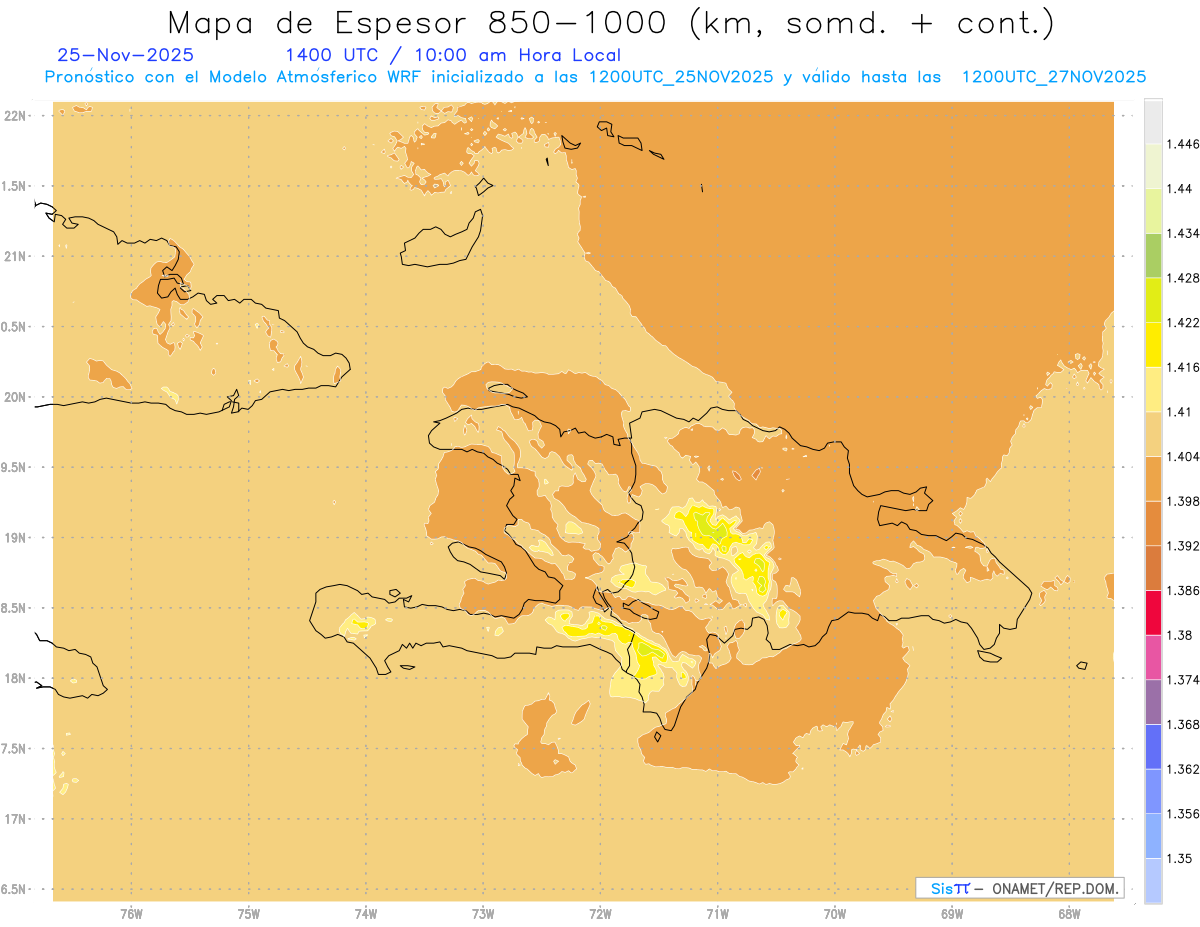Click the blue colorbar segment between 1.362 and 1.368
The image size is (1200, 927).
(x=1153, y=747)
